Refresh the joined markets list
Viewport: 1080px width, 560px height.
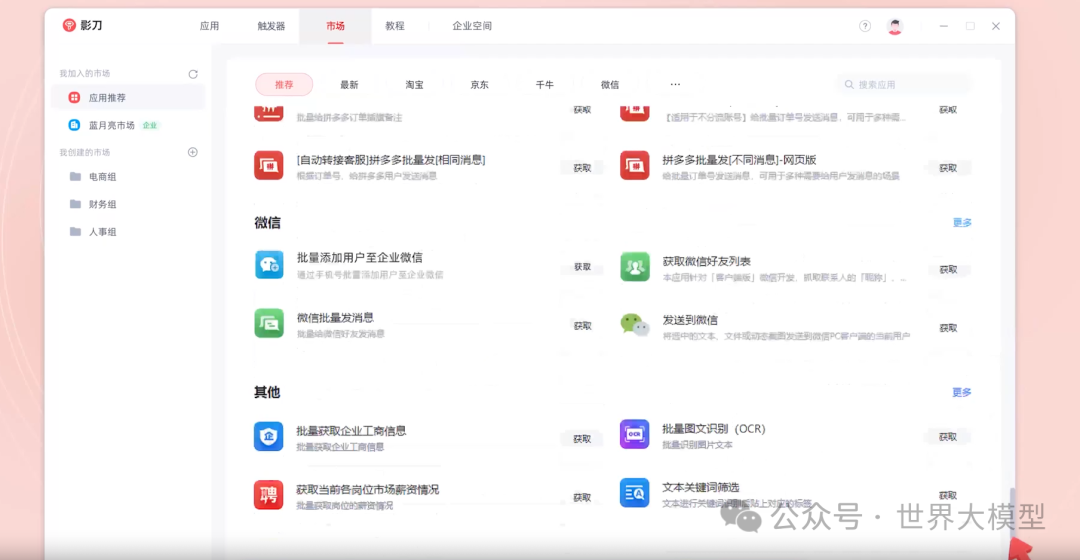193,74
